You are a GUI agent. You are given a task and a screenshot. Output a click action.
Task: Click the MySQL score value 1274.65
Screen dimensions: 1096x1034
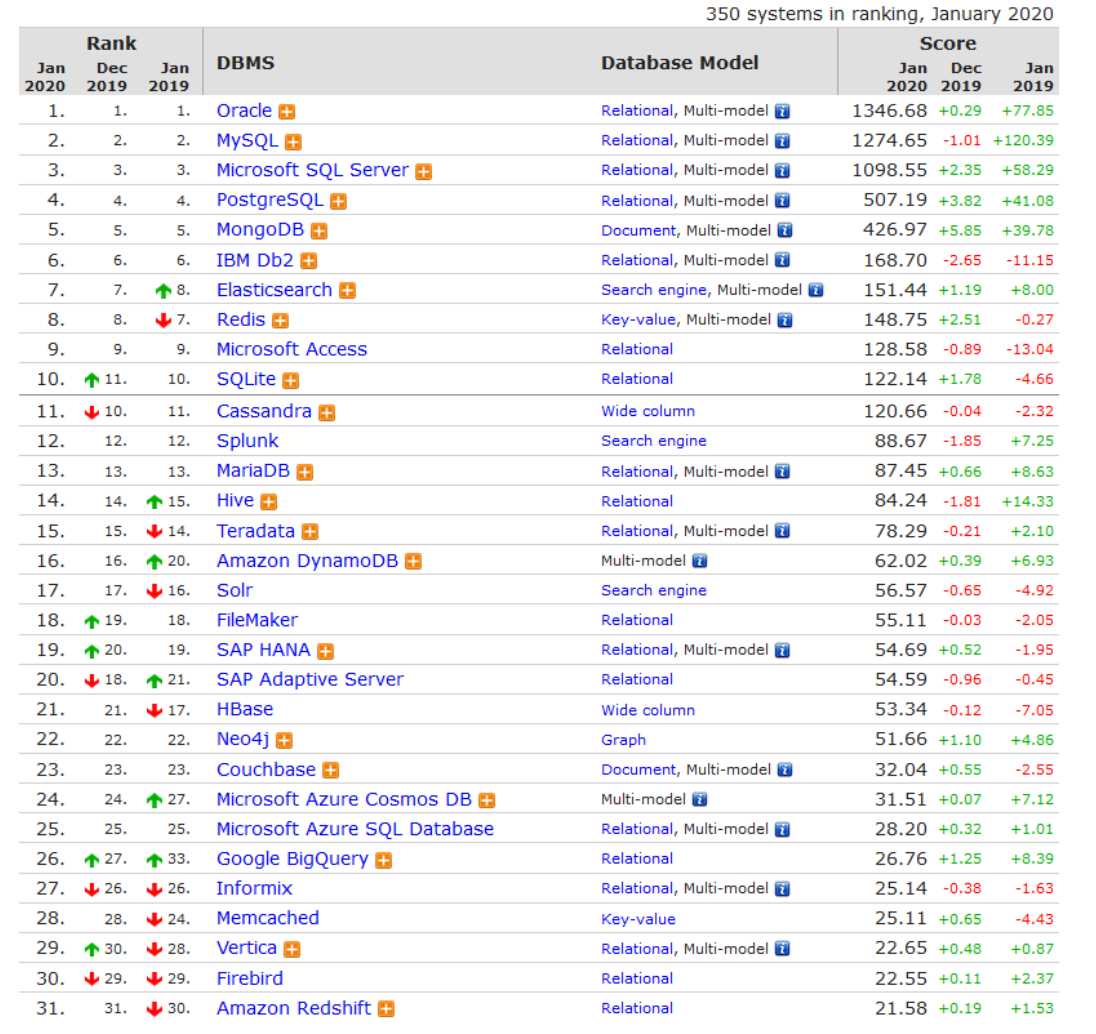click(x=889, y=141)
